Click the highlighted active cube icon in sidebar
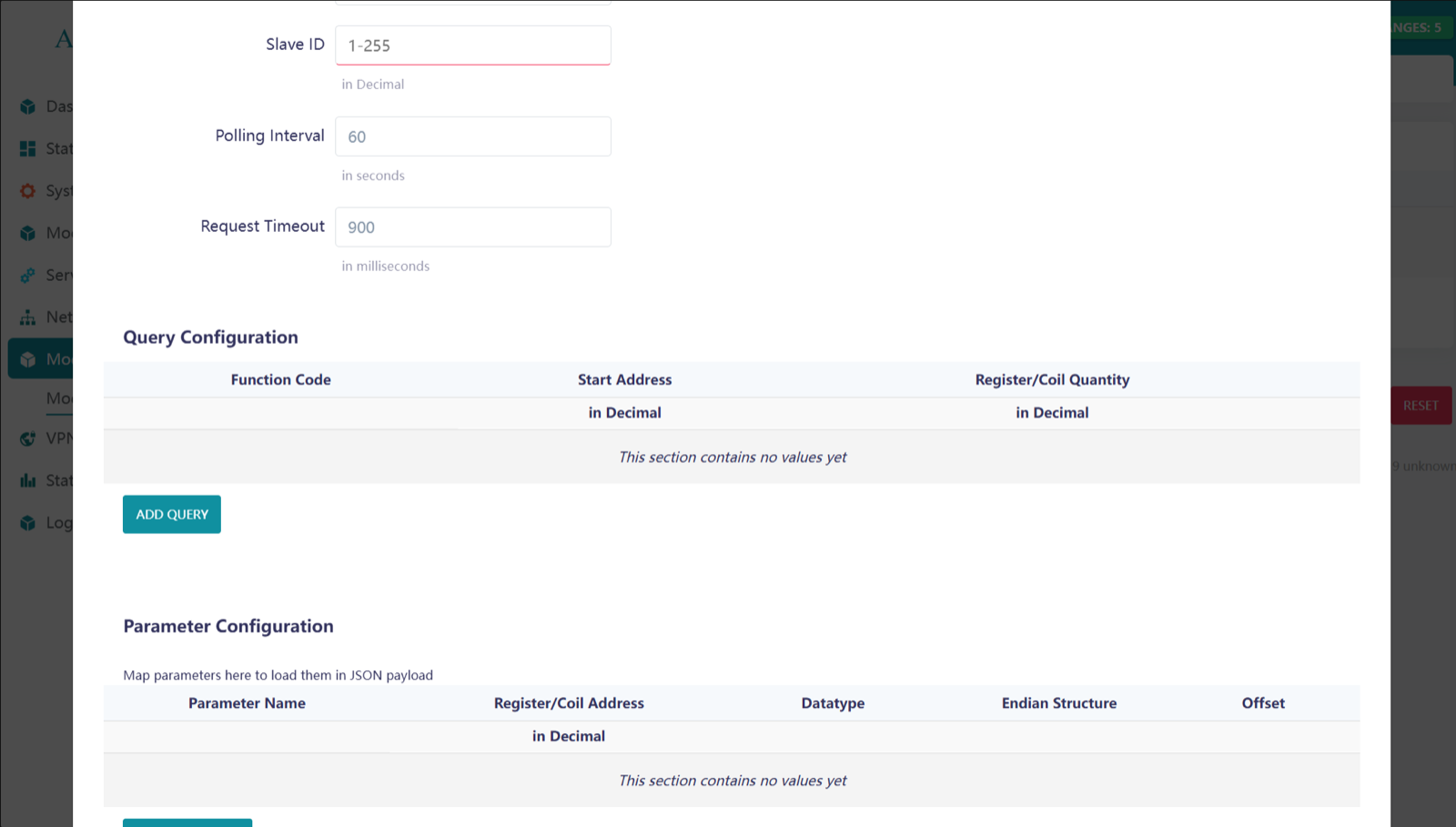The width and height of the screenshot is (1456, 827). coord(28,359)
